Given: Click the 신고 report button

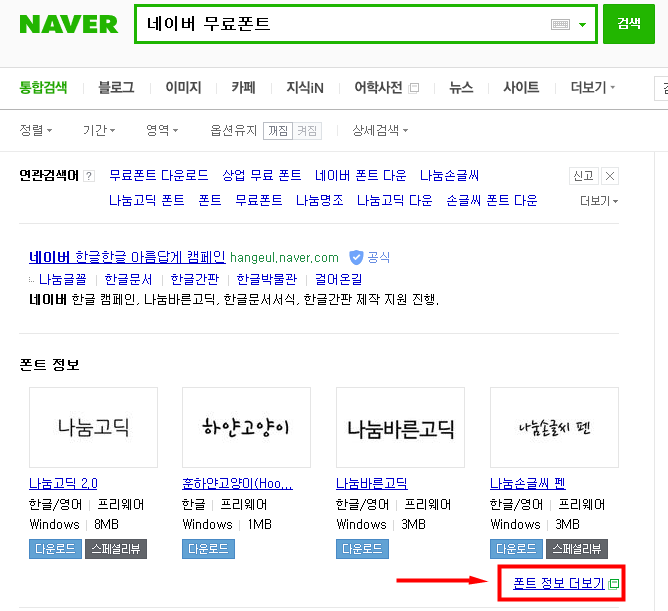Looking at the screenshot, I should [584, 176].
